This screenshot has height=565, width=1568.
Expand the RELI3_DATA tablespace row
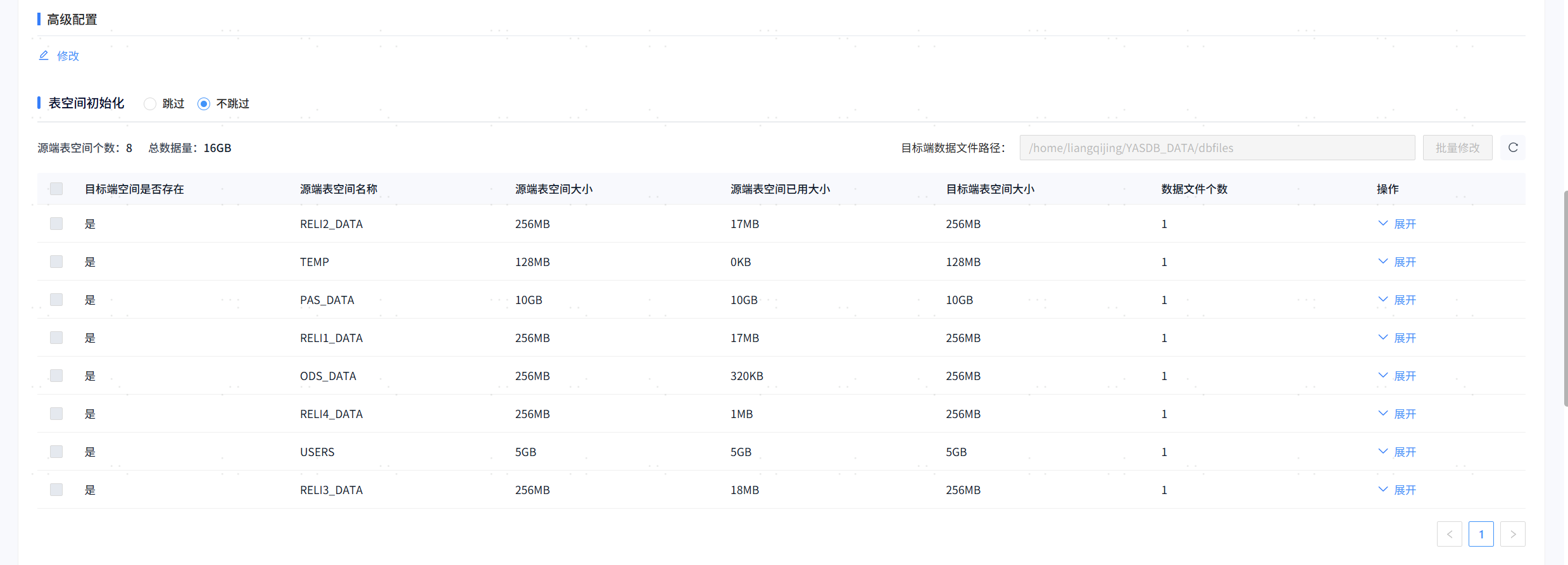pyautogui.click(x=1397, y=490)
